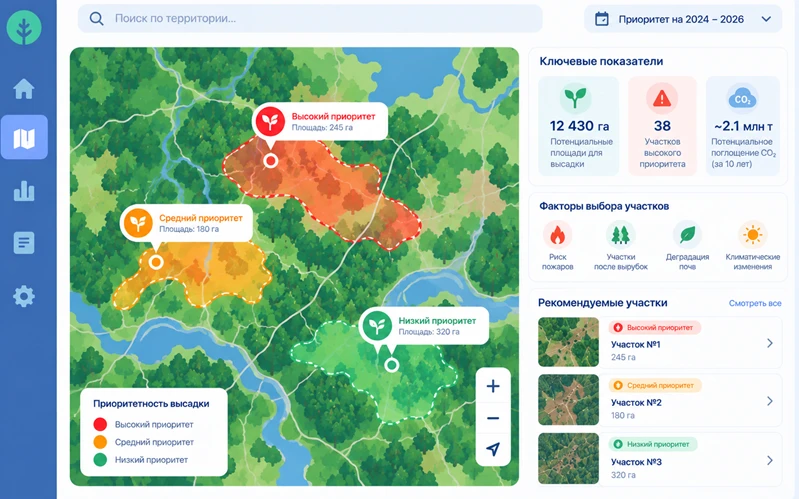Viewport: 799px width, 499px height.
Task: Zoom in the map with plus
Action: [x=493, y=386]
